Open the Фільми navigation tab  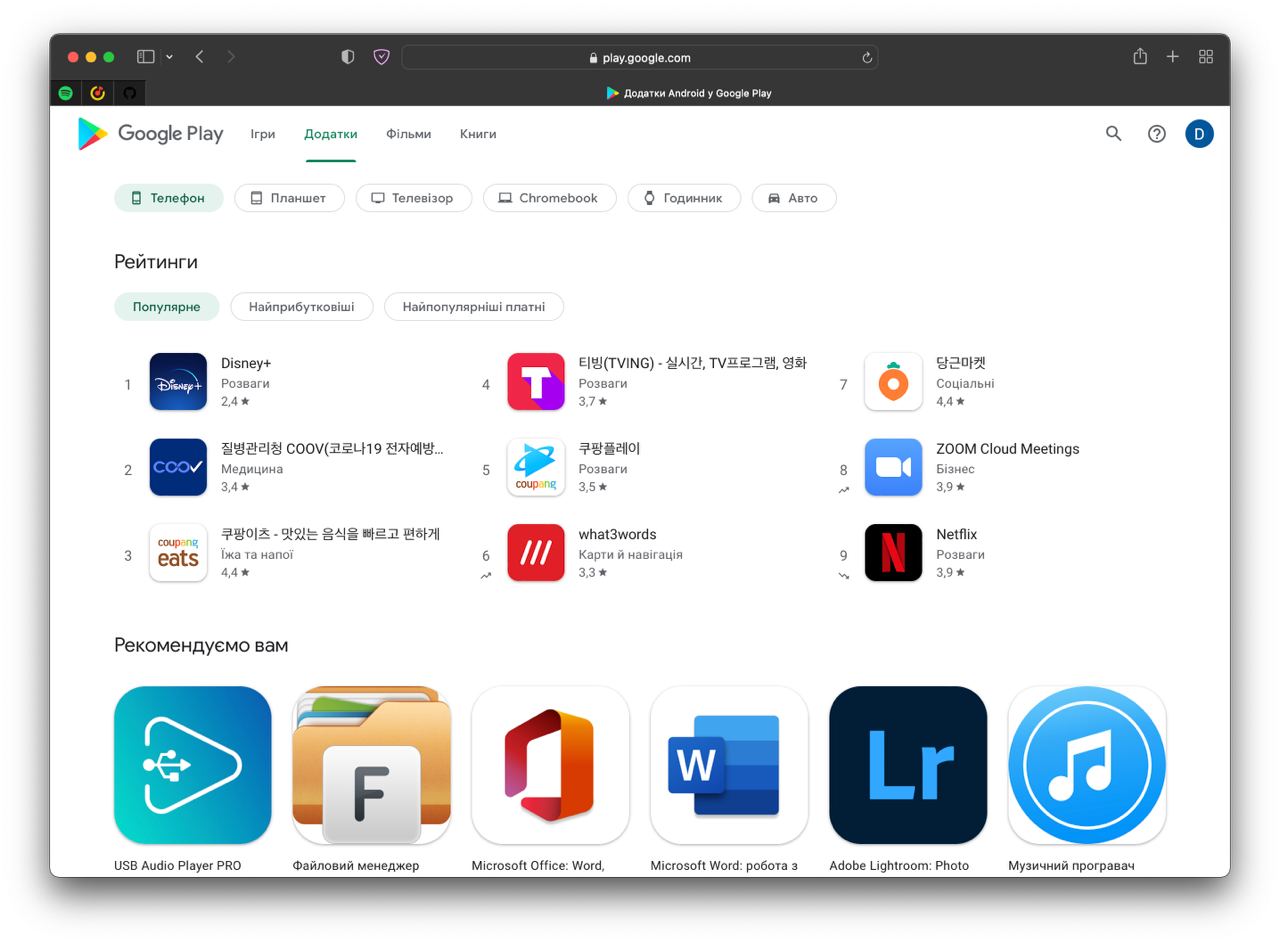(x=409, y=134)
